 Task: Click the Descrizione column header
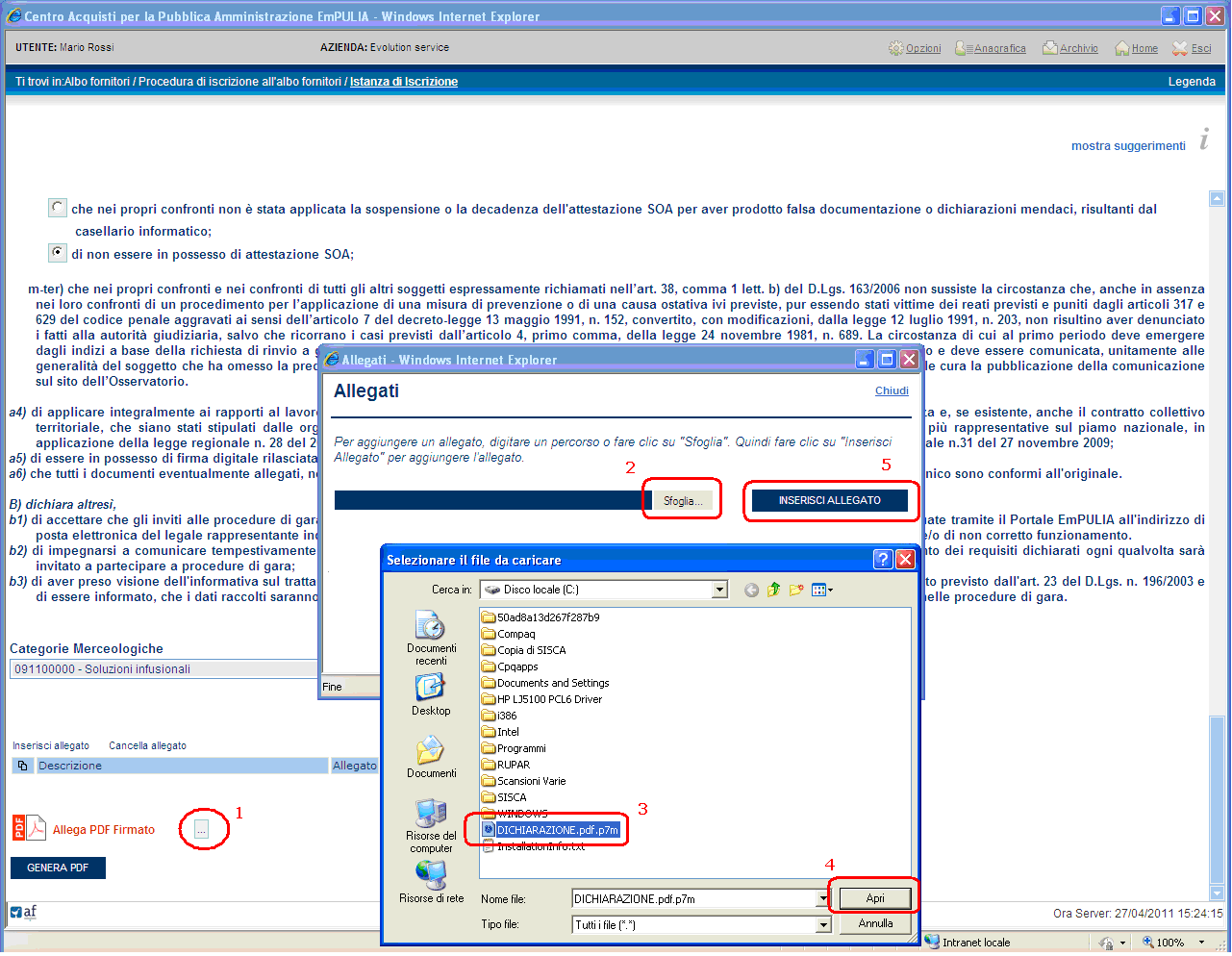pos(181,766)
